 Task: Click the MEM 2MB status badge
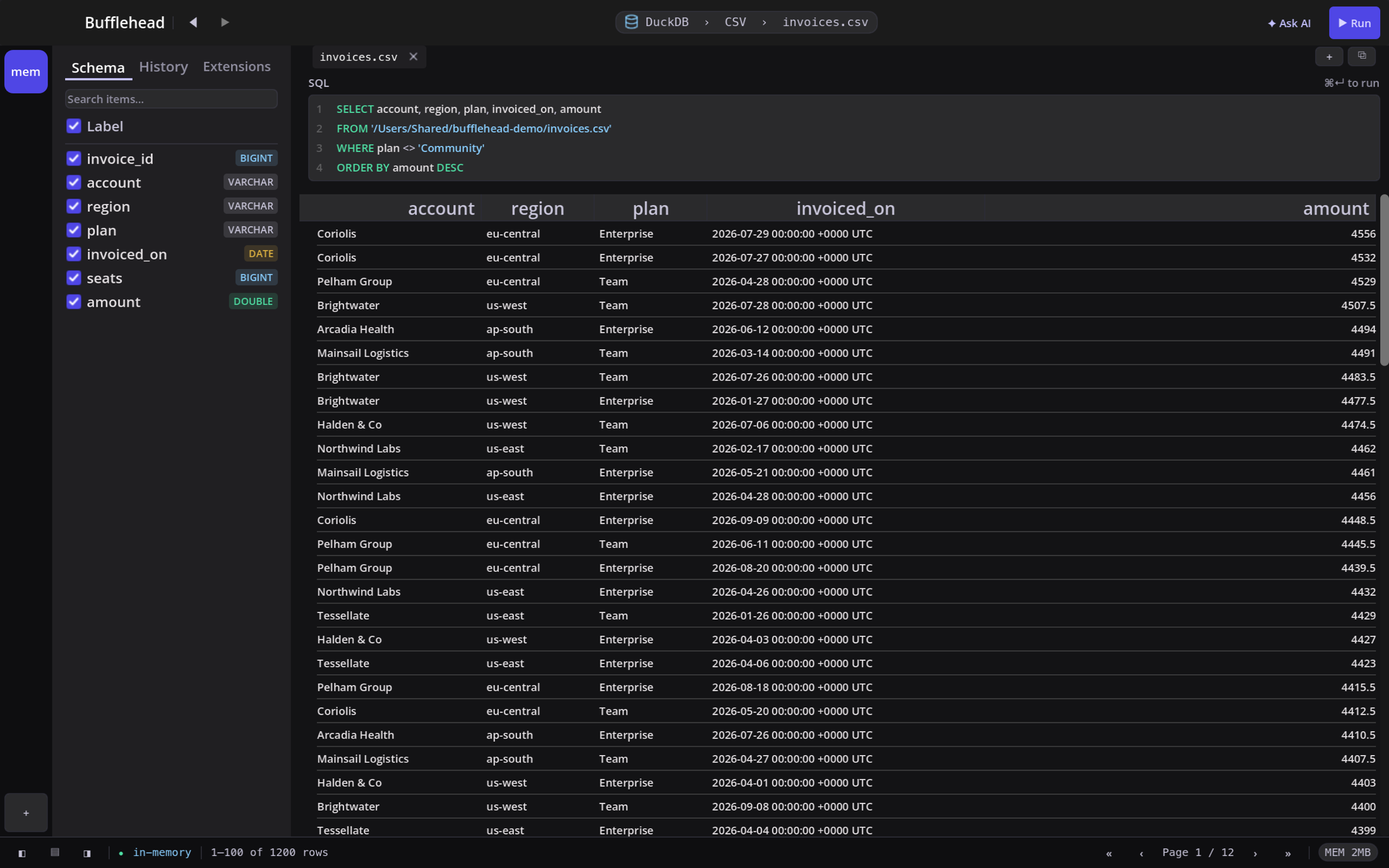1347,852
